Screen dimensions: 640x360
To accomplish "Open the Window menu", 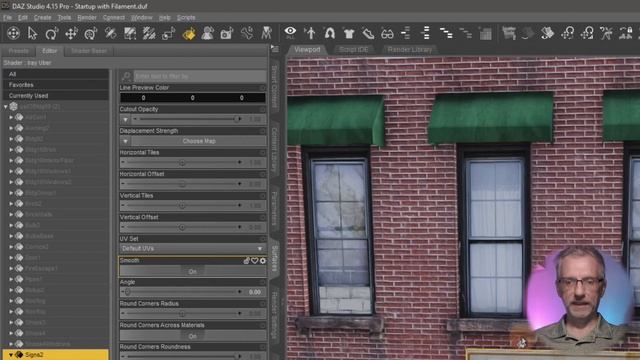I will coord(142,18).
